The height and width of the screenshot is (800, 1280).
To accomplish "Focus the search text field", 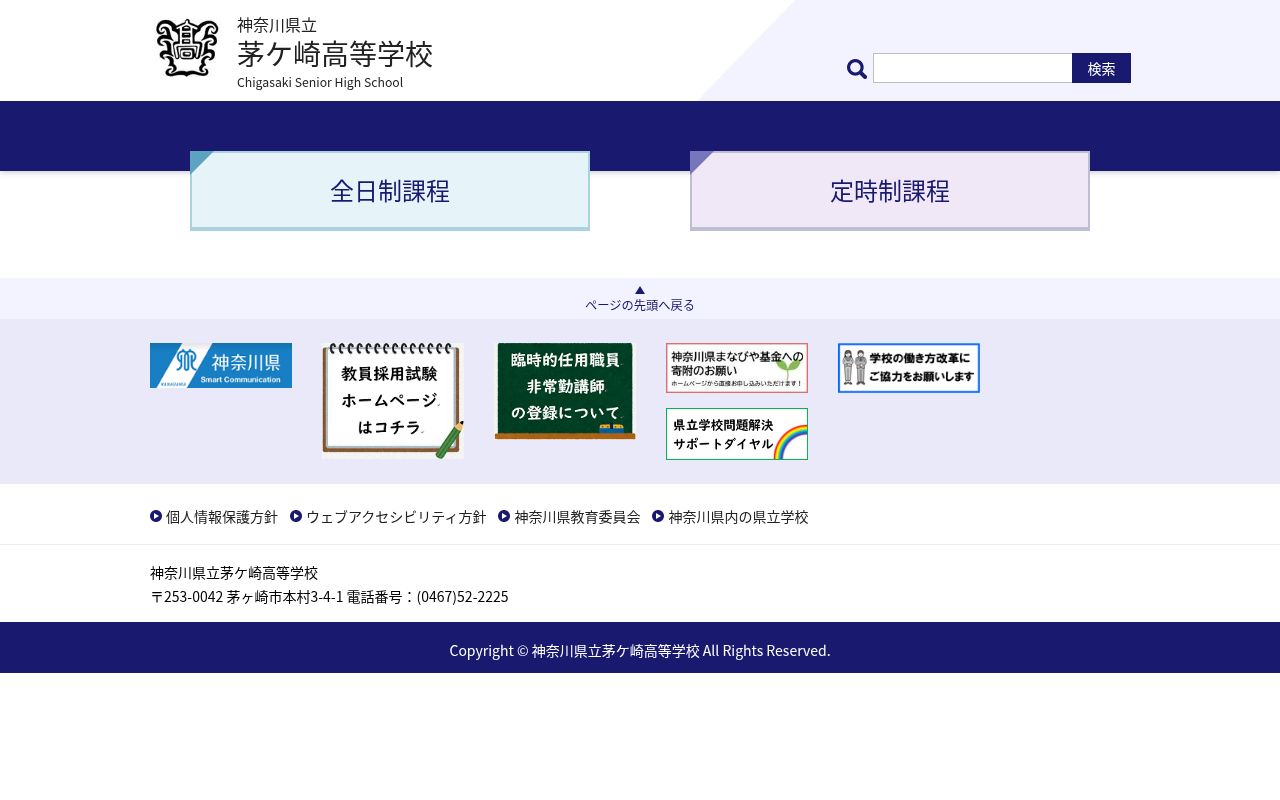I will (973, 68).
